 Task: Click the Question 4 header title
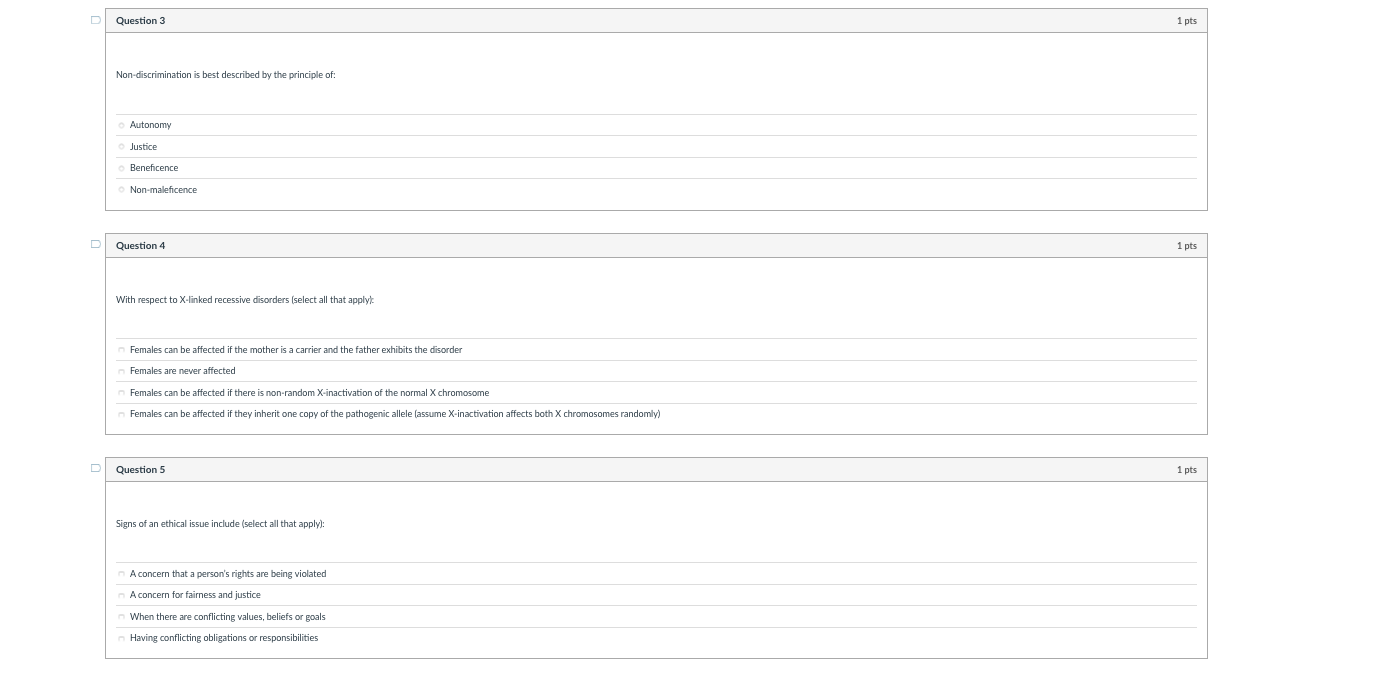[141, 246]
